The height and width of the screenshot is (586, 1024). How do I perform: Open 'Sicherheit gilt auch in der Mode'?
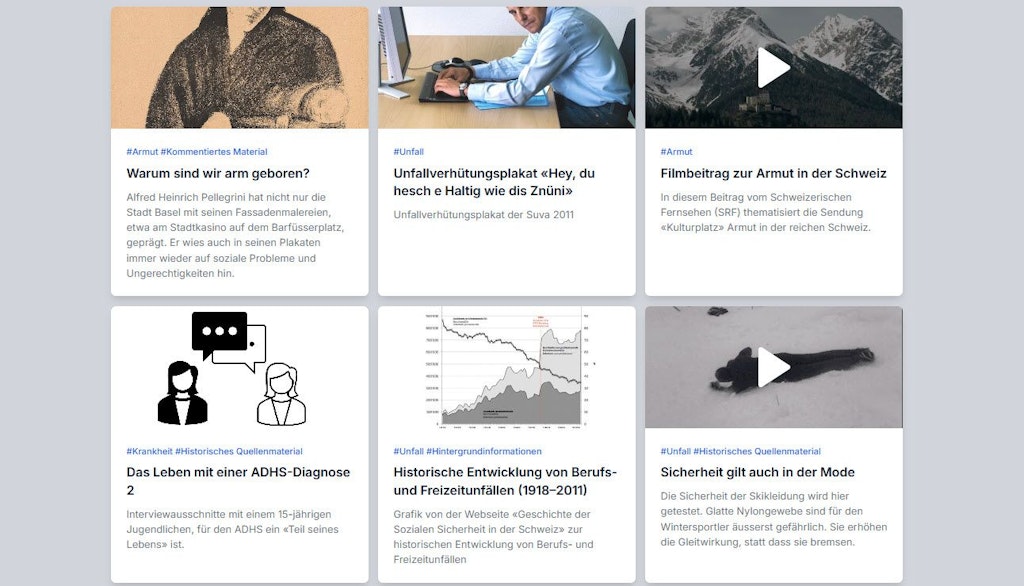758,472
